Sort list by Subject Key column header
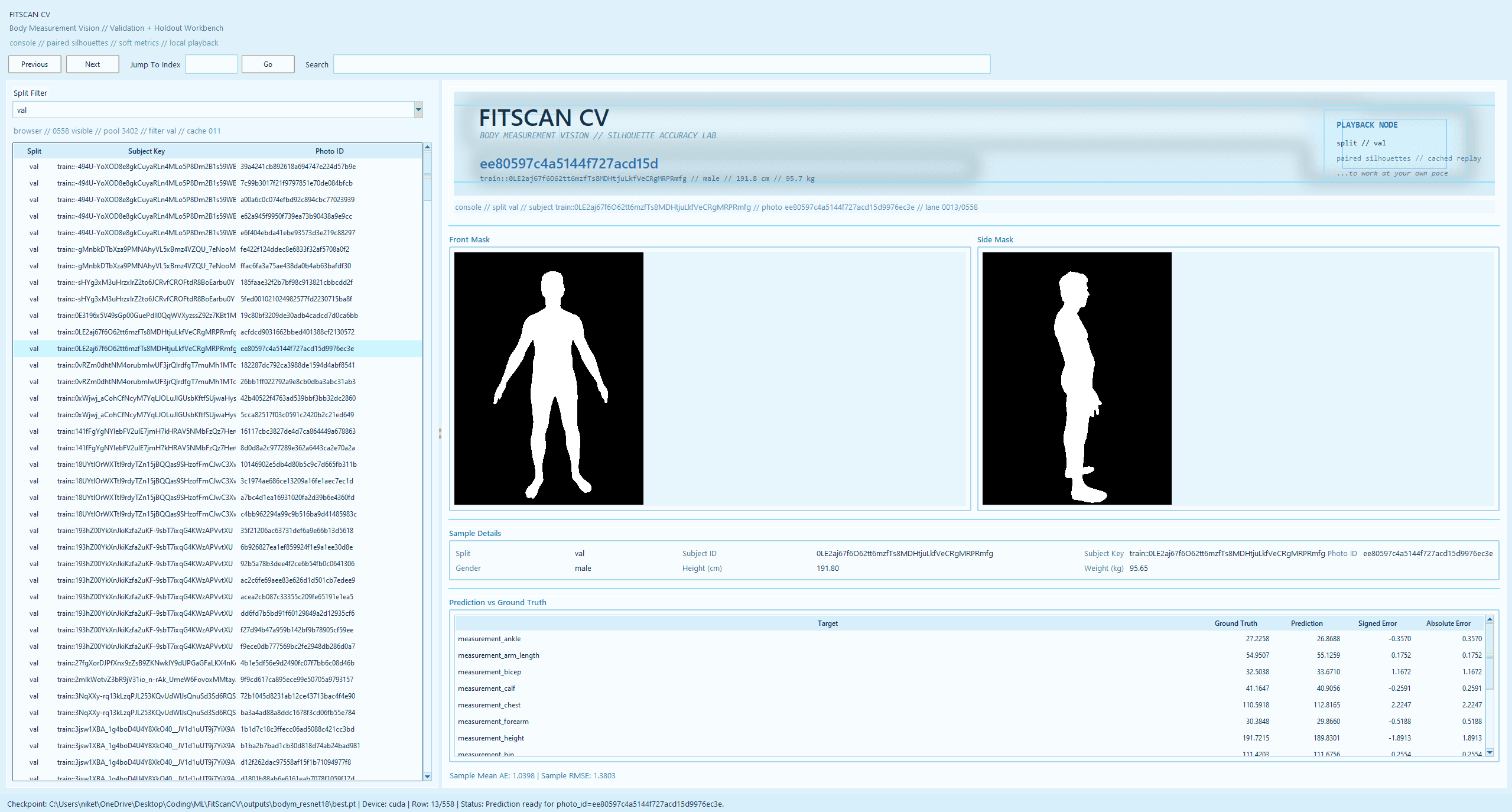This screenshot has height=812, width=1512. (146, 151)
